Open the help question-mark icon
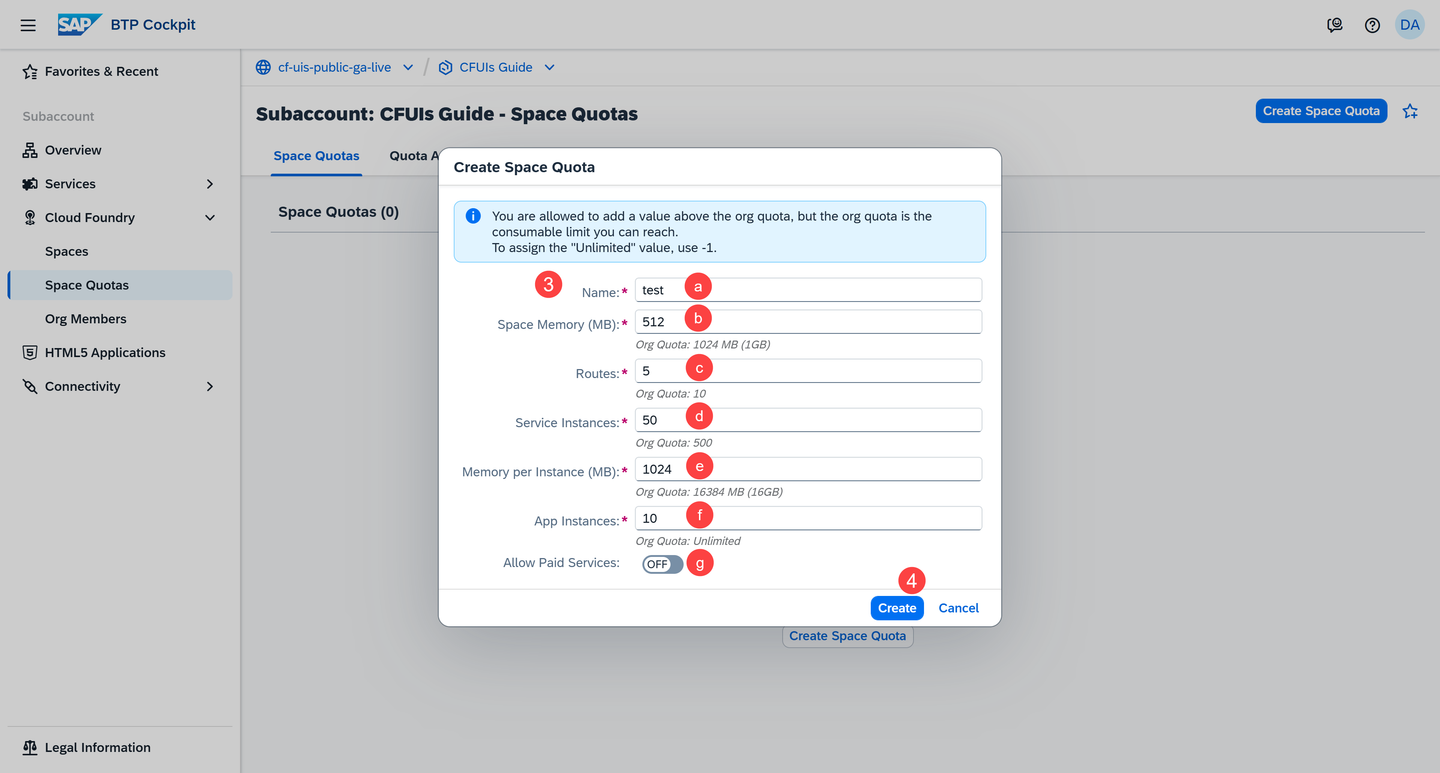The width and height of the screenshot is (1440, 773). 1372,25
